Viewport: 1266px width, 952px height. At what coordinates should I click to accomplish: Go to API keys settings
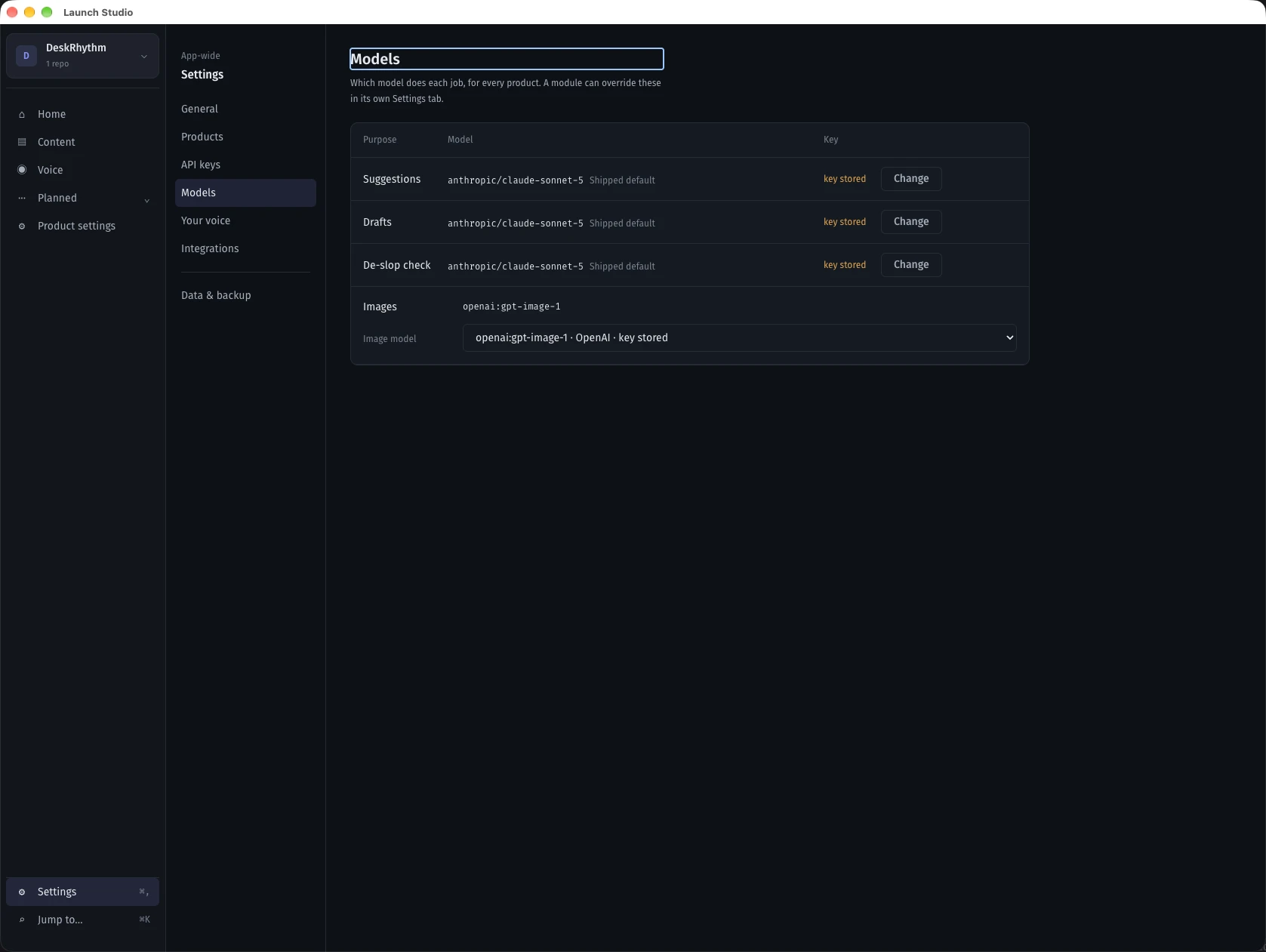245,165
